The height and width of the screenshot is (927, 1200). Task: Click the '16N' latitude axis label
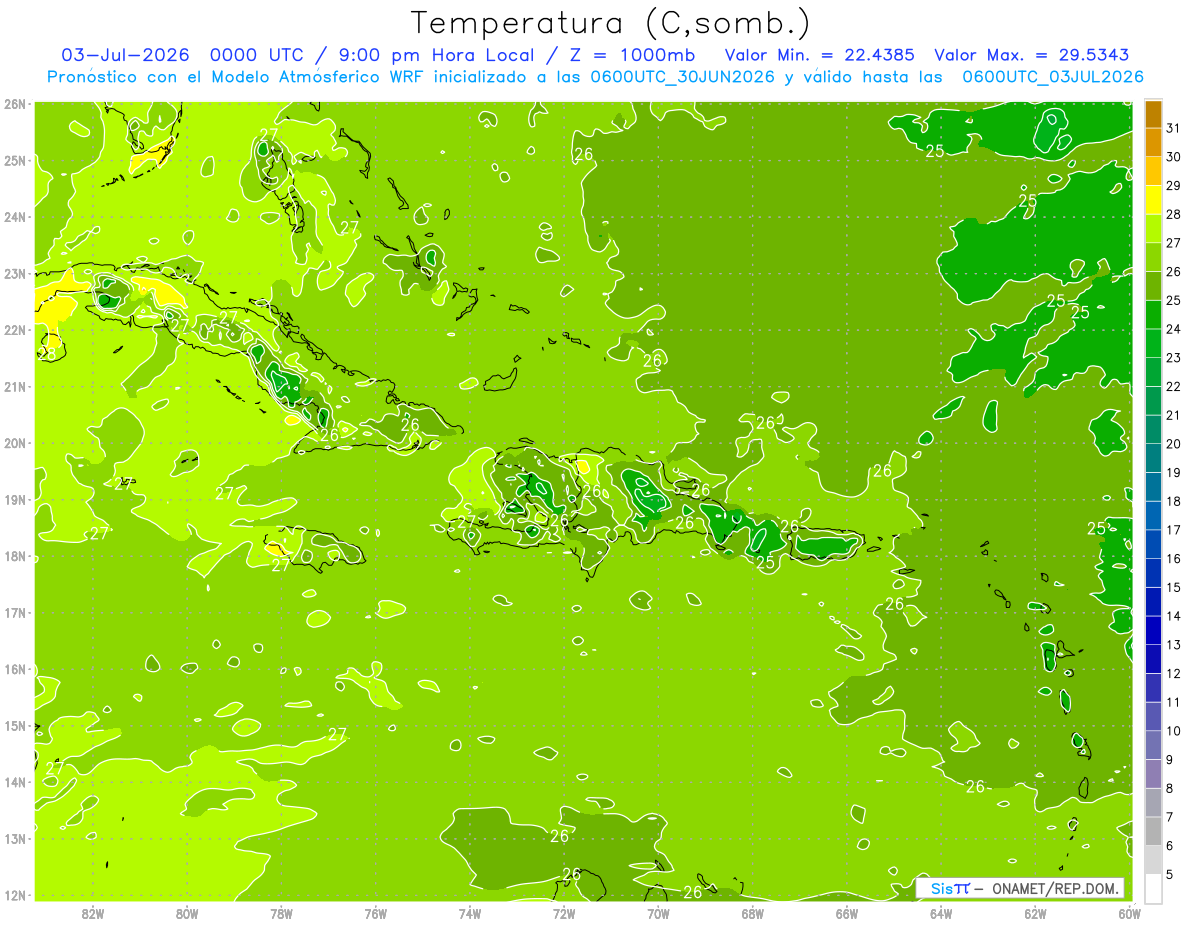coord(15,669)
